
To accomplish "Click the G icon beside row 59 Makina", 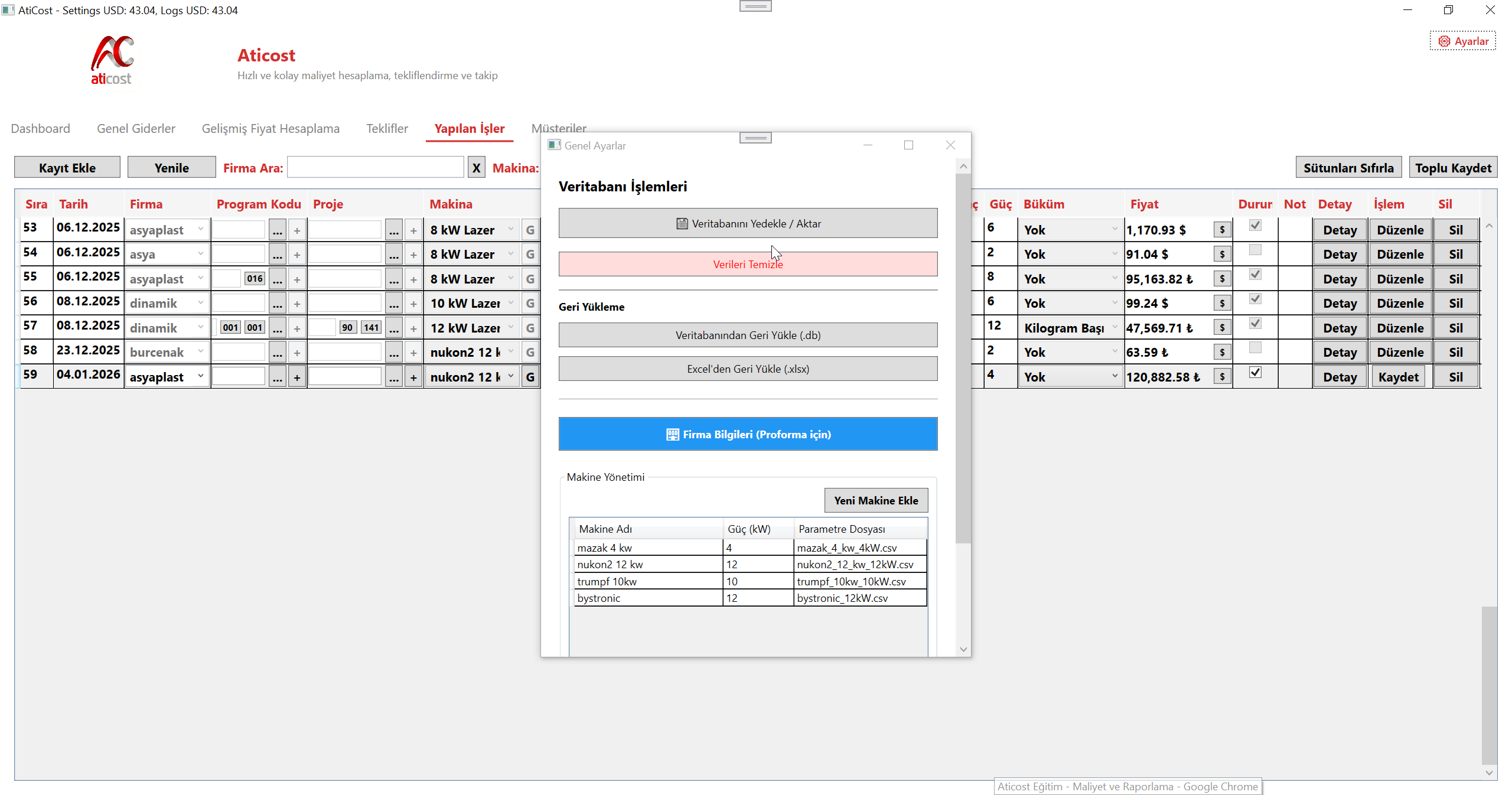I will 530,377.
